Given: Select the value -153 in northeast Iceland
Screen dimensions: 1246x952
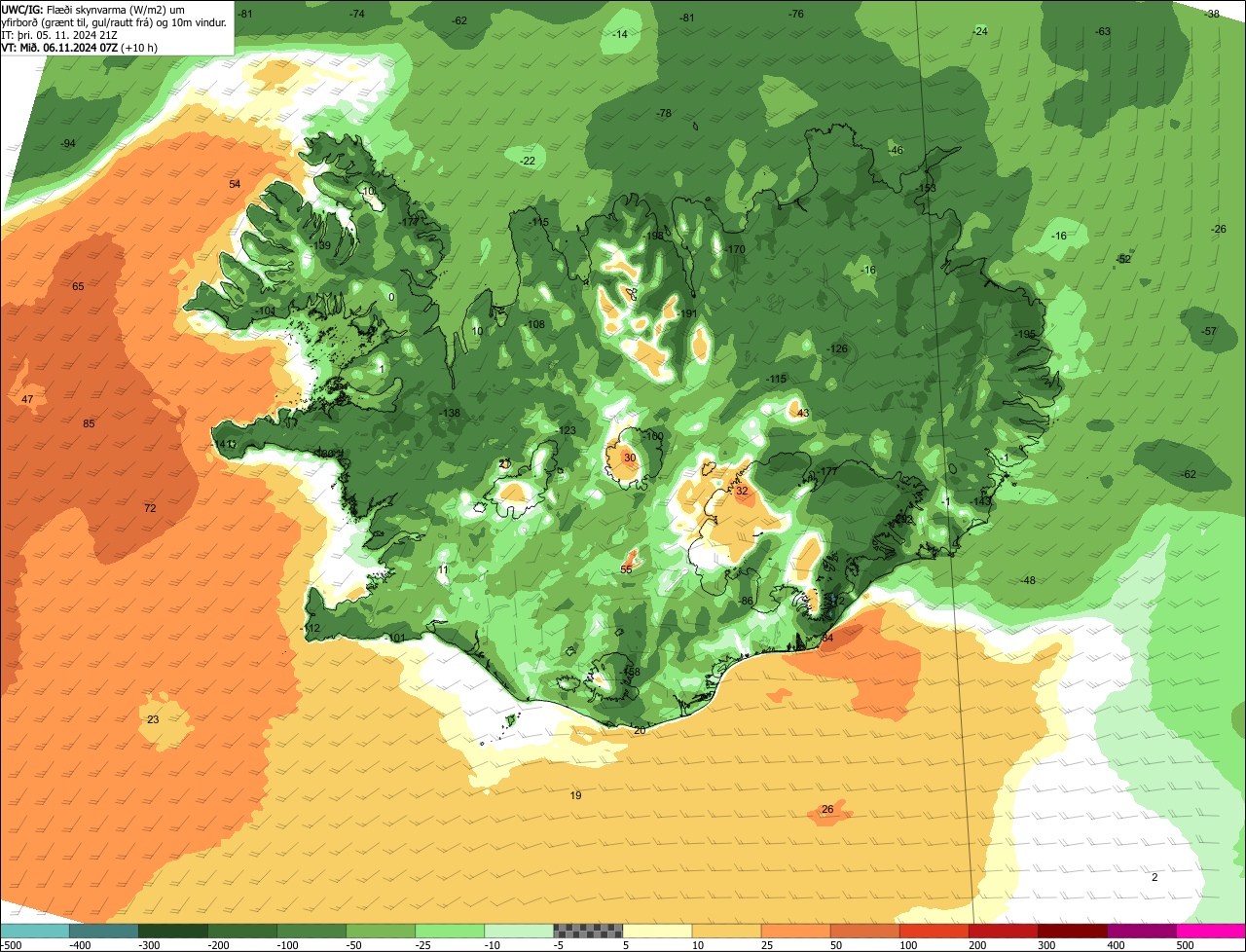Looking at the screenshot, I should (x=926, y=188).
